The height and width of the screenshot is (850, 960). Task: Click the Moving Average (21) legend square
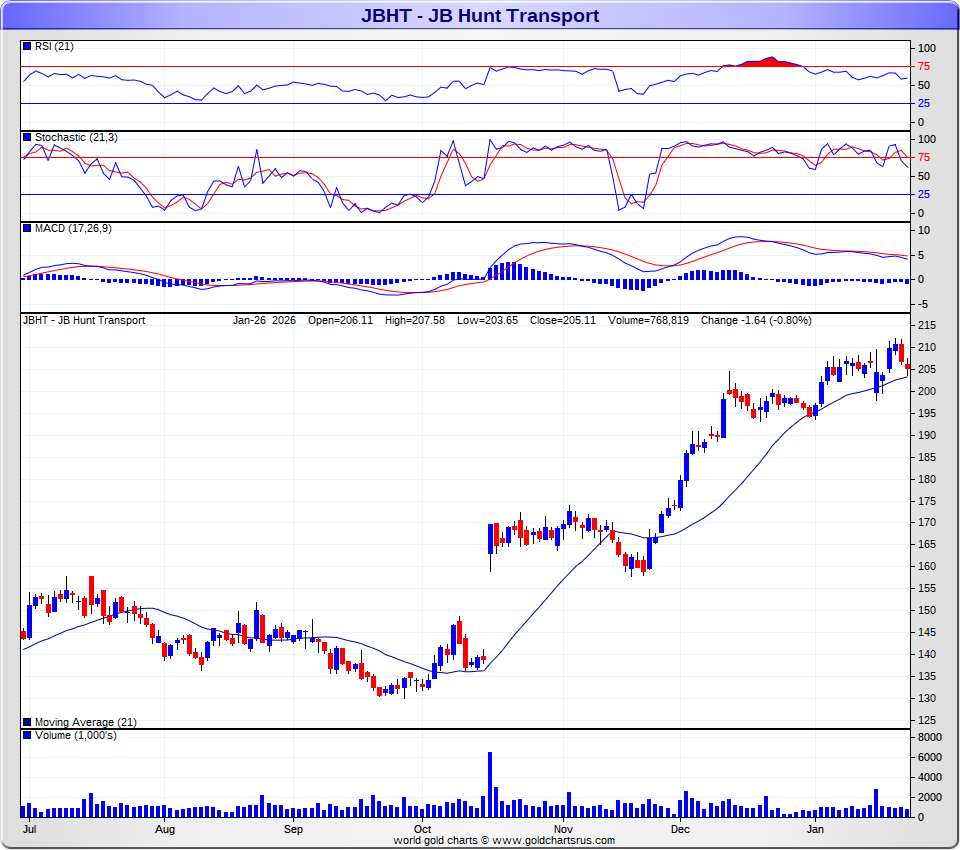(27, 722)
